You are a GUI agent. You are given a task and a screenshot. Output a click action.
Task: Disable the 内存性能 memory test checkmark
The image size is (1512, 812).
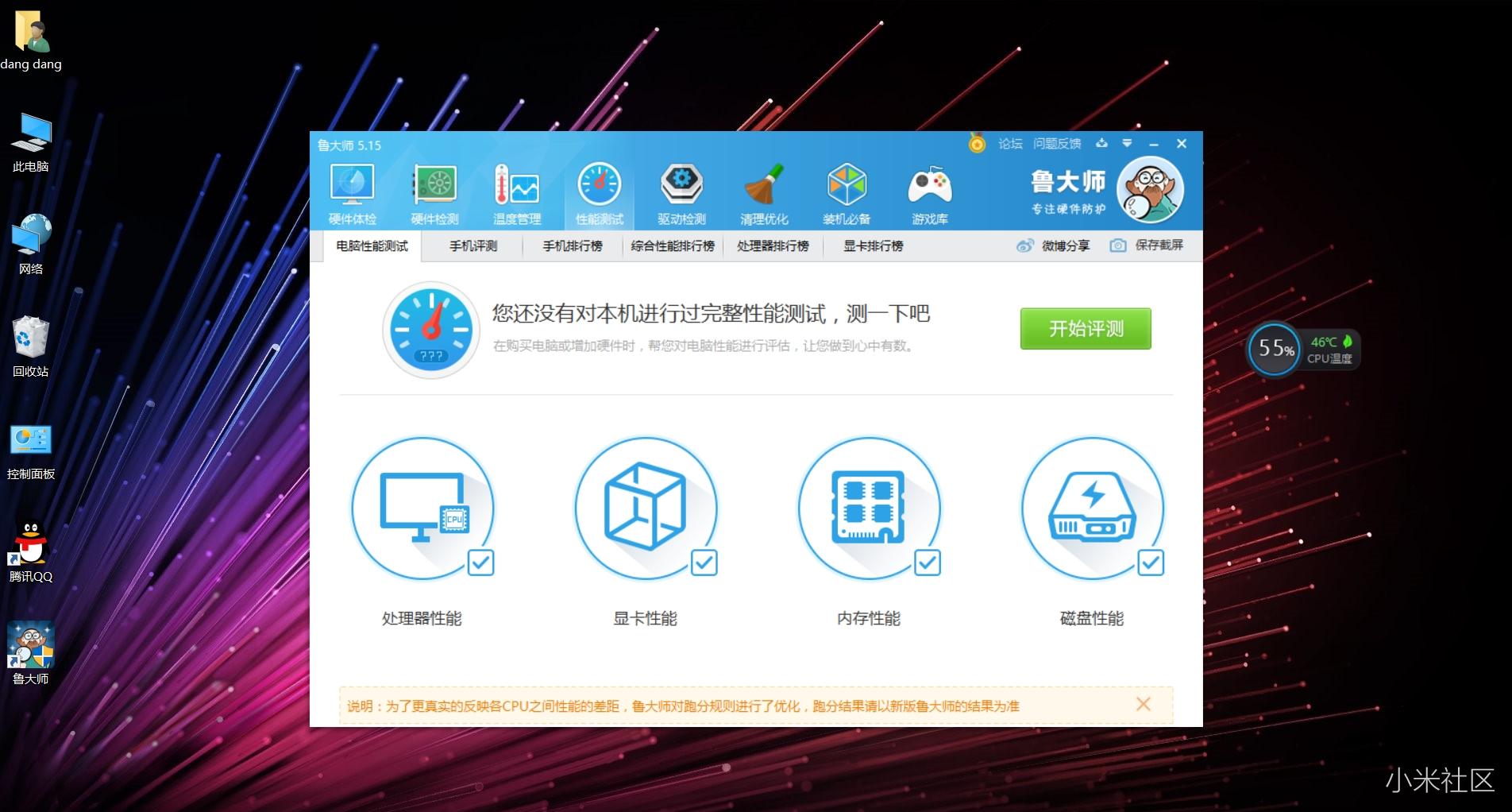click(x=928, y=563)
